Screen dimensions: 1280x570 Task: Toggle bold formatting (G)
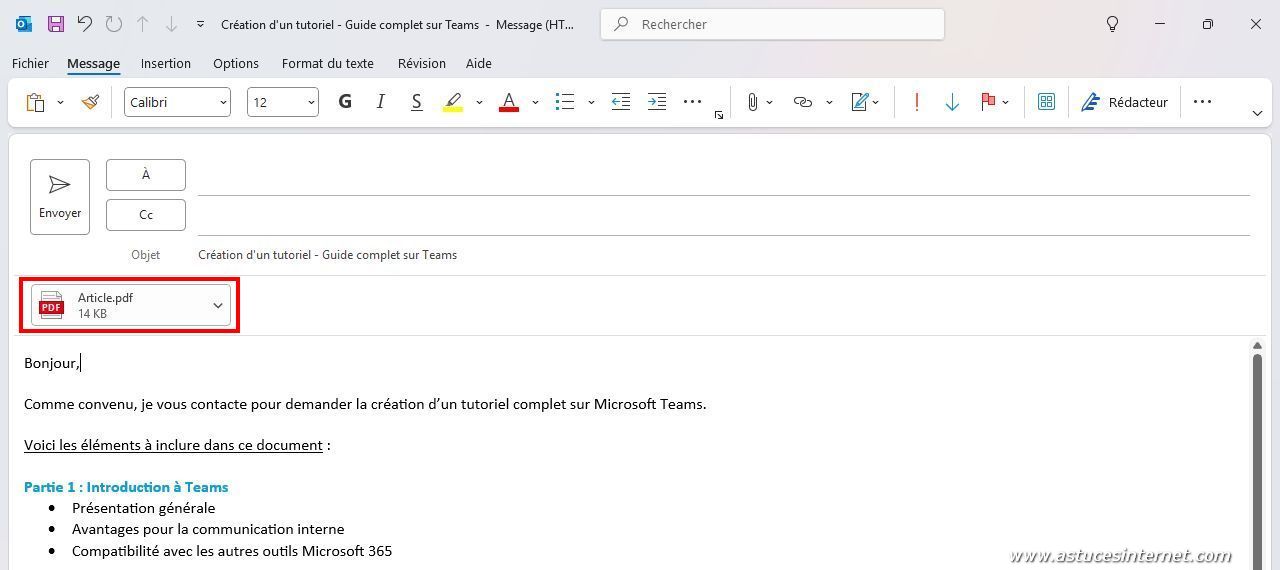coord(345,102)
